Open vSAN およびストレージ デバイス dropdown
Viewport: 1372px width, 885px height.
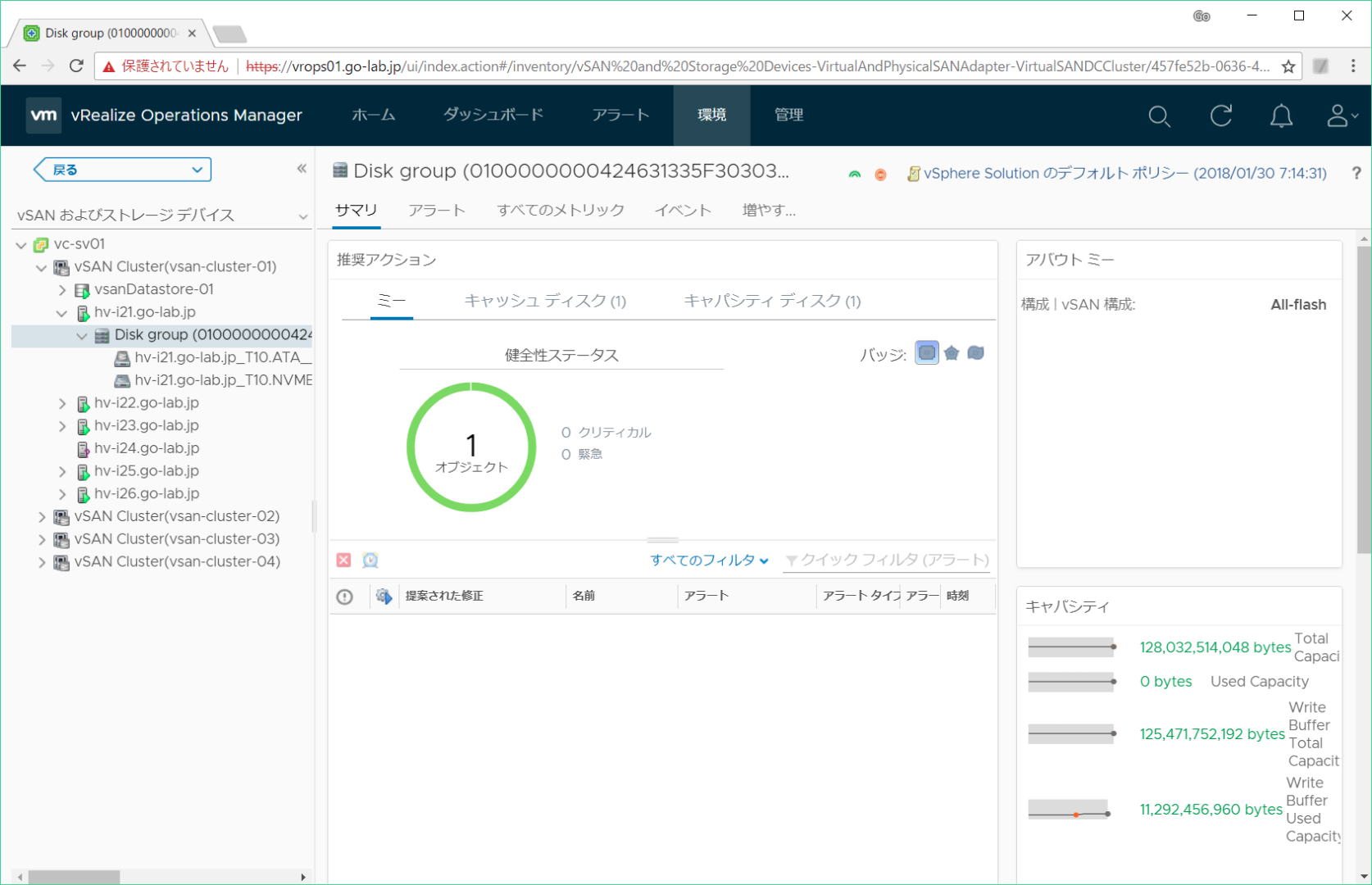(x=162, y=216)
